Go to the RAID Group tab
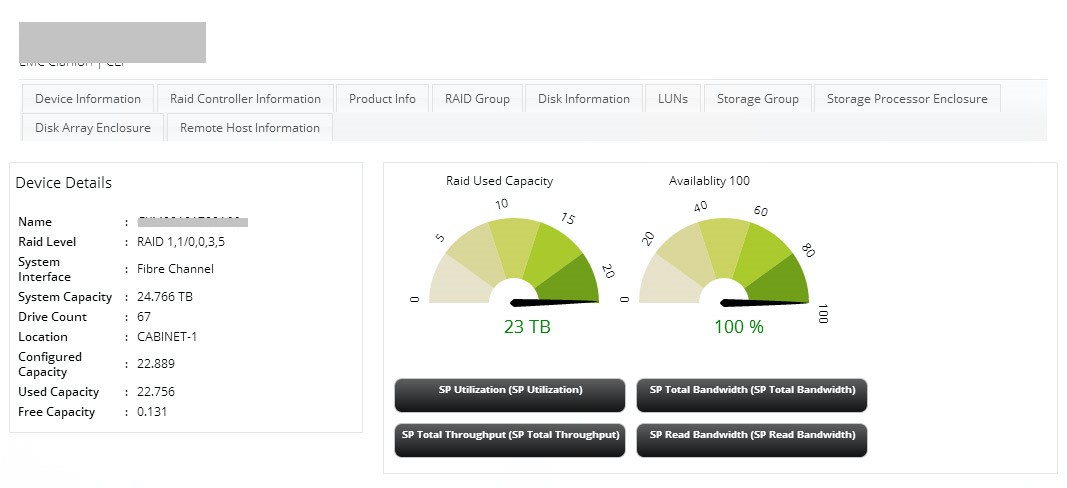This screenshot has width=1067, height=488. coord(477,99)
